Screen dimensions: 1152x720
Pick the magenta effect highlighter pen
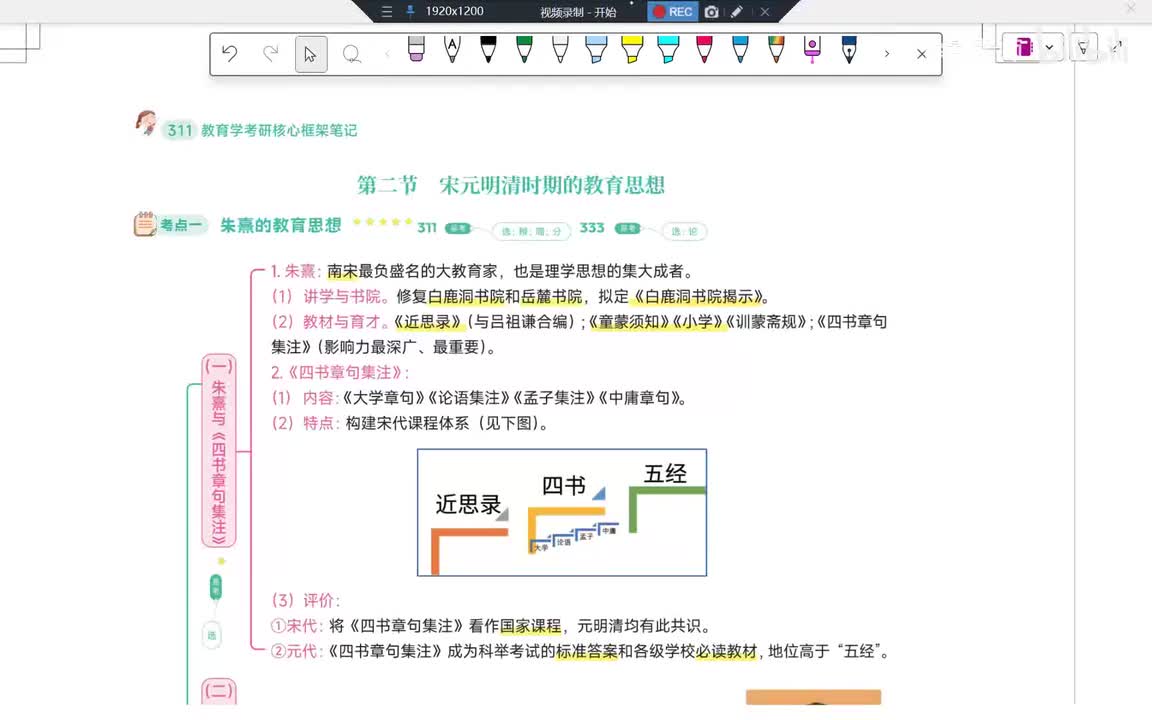(812, 49)
